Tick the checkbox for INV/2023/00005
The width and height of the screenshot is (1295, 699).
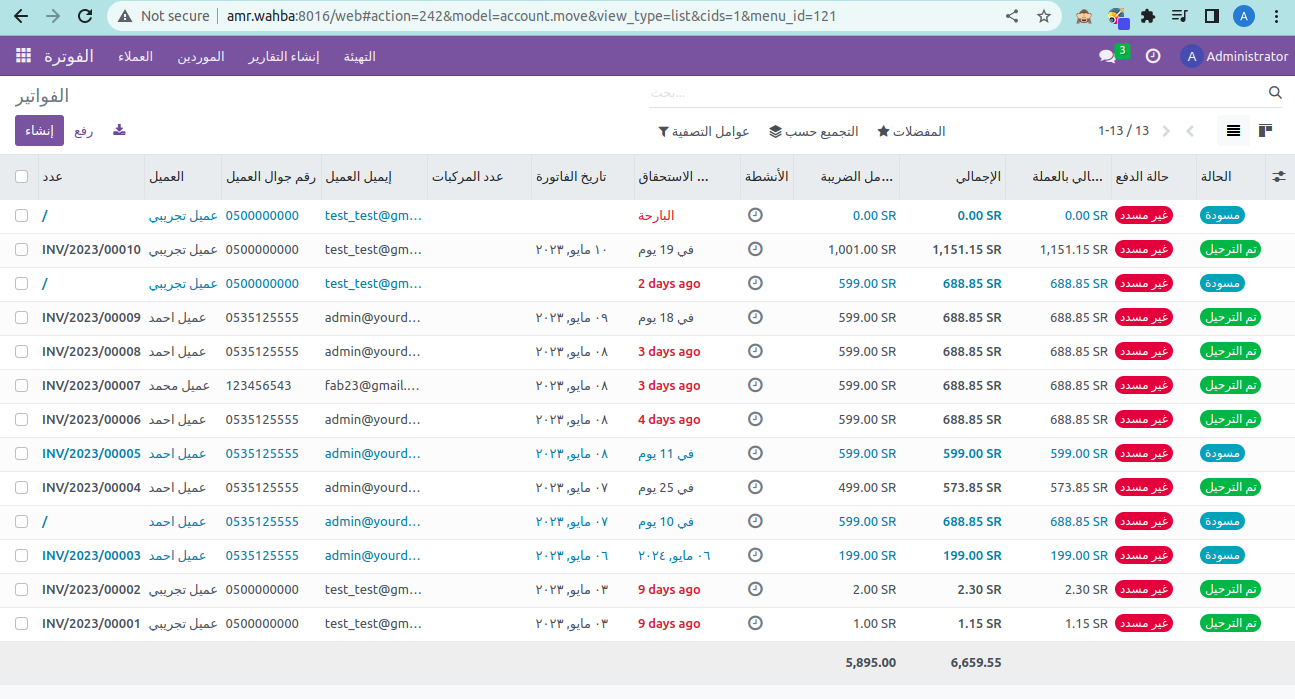pyautogui.click(x=22, y=453)
